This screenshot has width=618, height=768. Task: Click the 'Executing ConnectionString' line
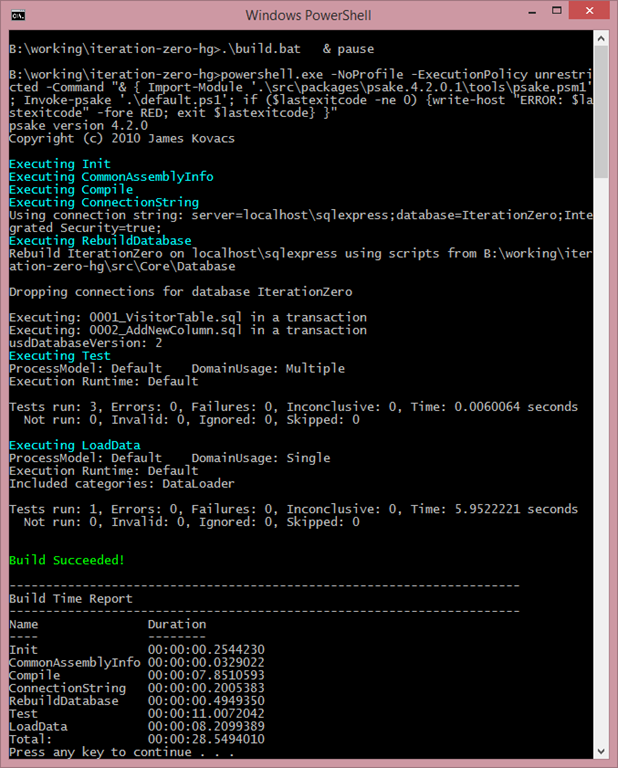coord(104,202)
